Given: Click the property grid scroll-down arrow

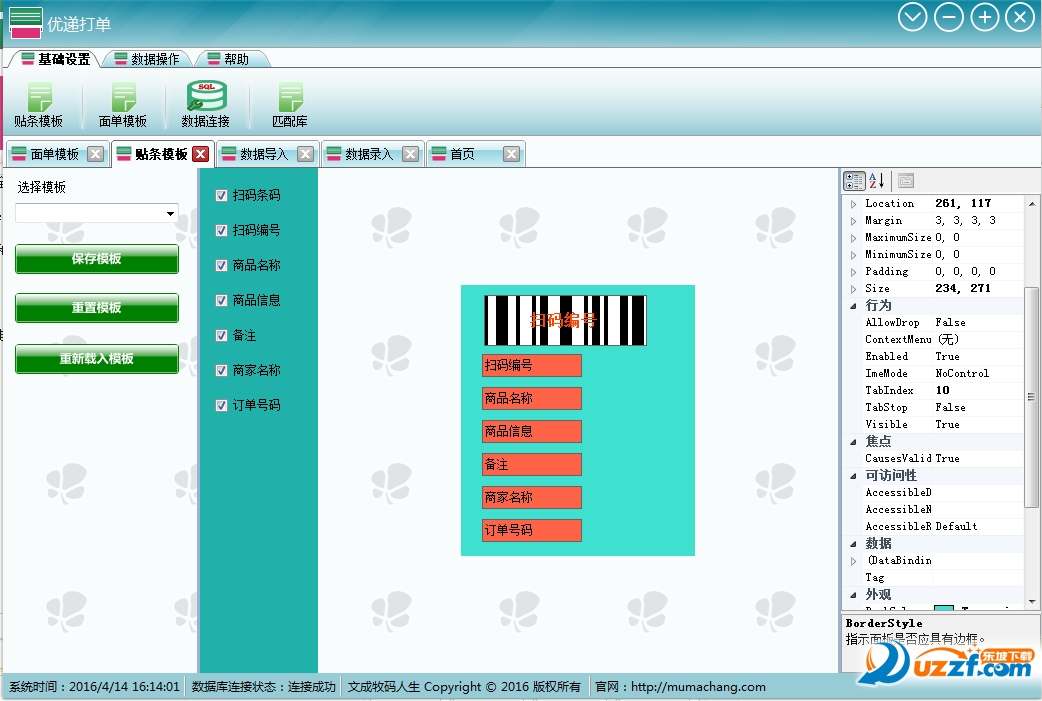Looking at the screenshot, I should (1031, 602).
